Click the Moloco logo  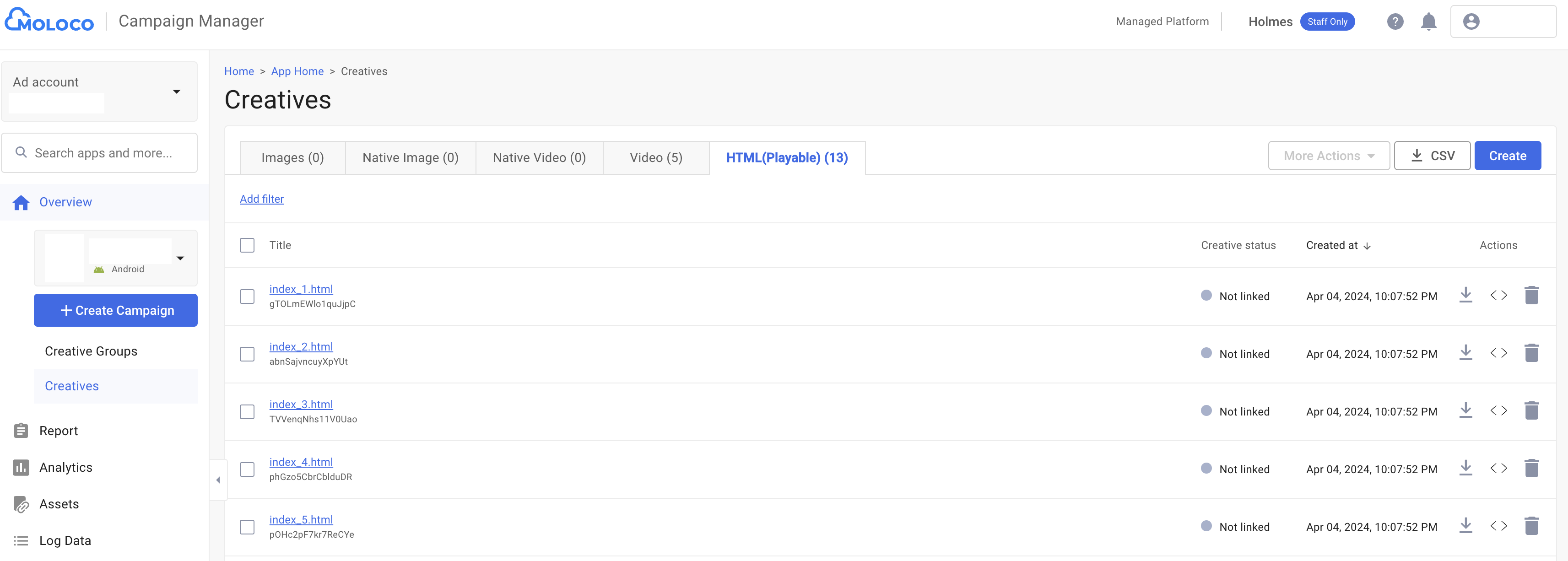tap(49, 20)
